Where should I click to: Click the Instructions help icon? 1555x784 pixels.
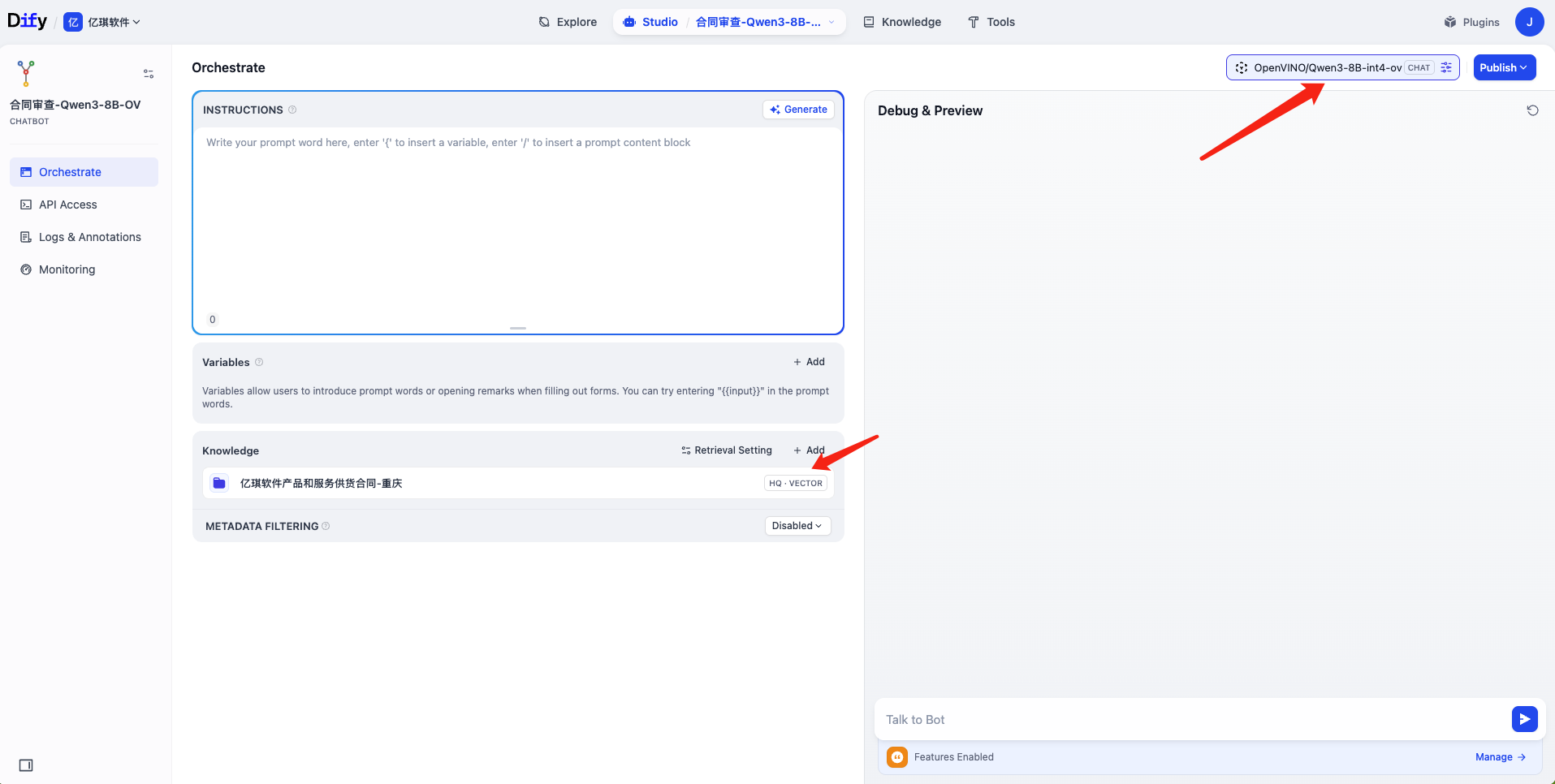point(292,110)
